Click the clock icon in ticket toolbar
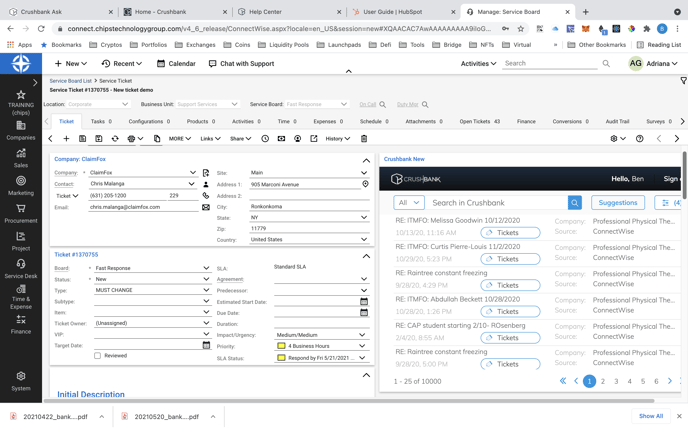This screenshot has height=430, width=688. [x=265, y=139]
